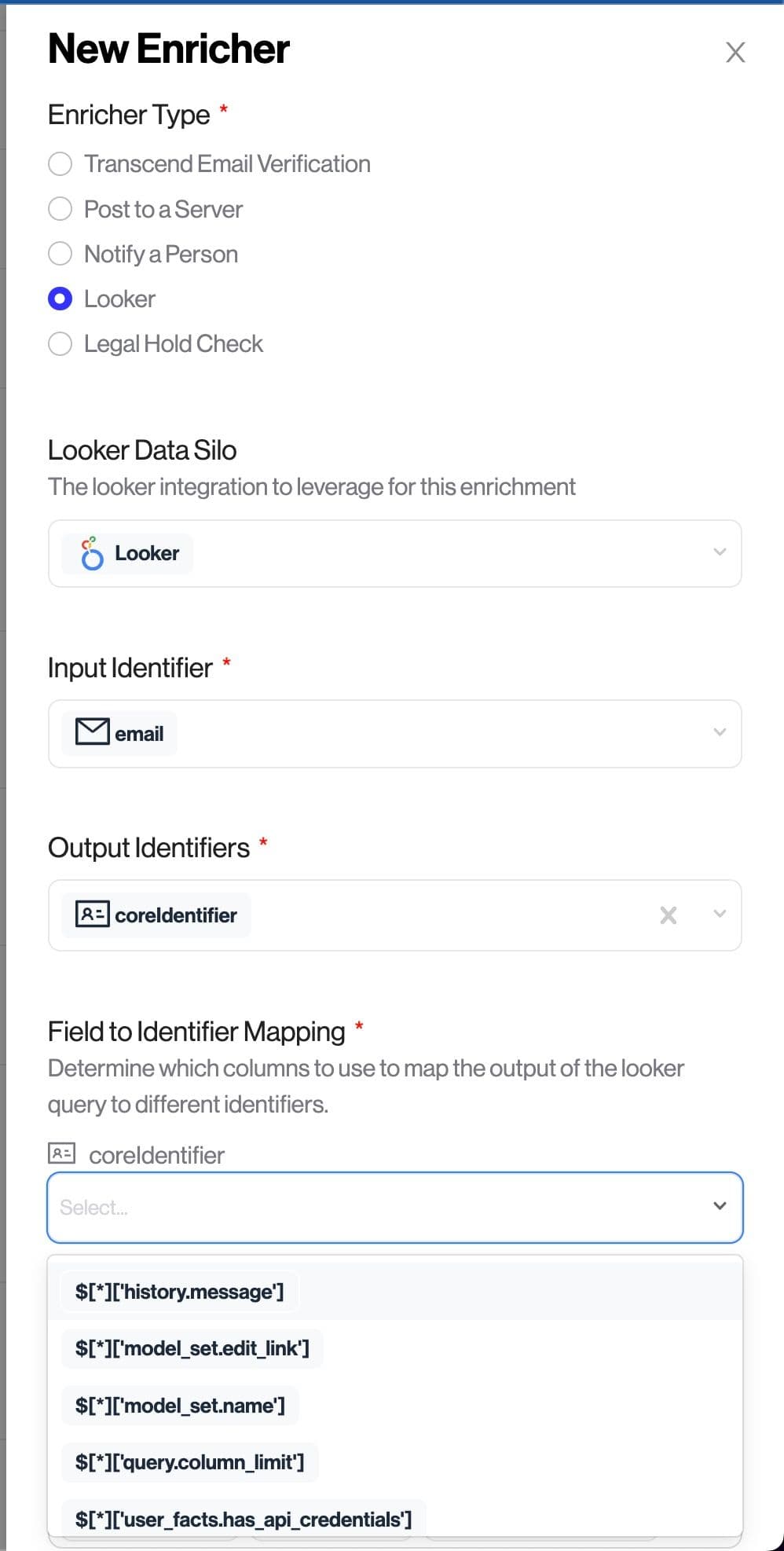The height and width of the screenshot is (1551, 784).
Task: Click the Looker logo icon in Data Silo
Action: click(92, 553)
